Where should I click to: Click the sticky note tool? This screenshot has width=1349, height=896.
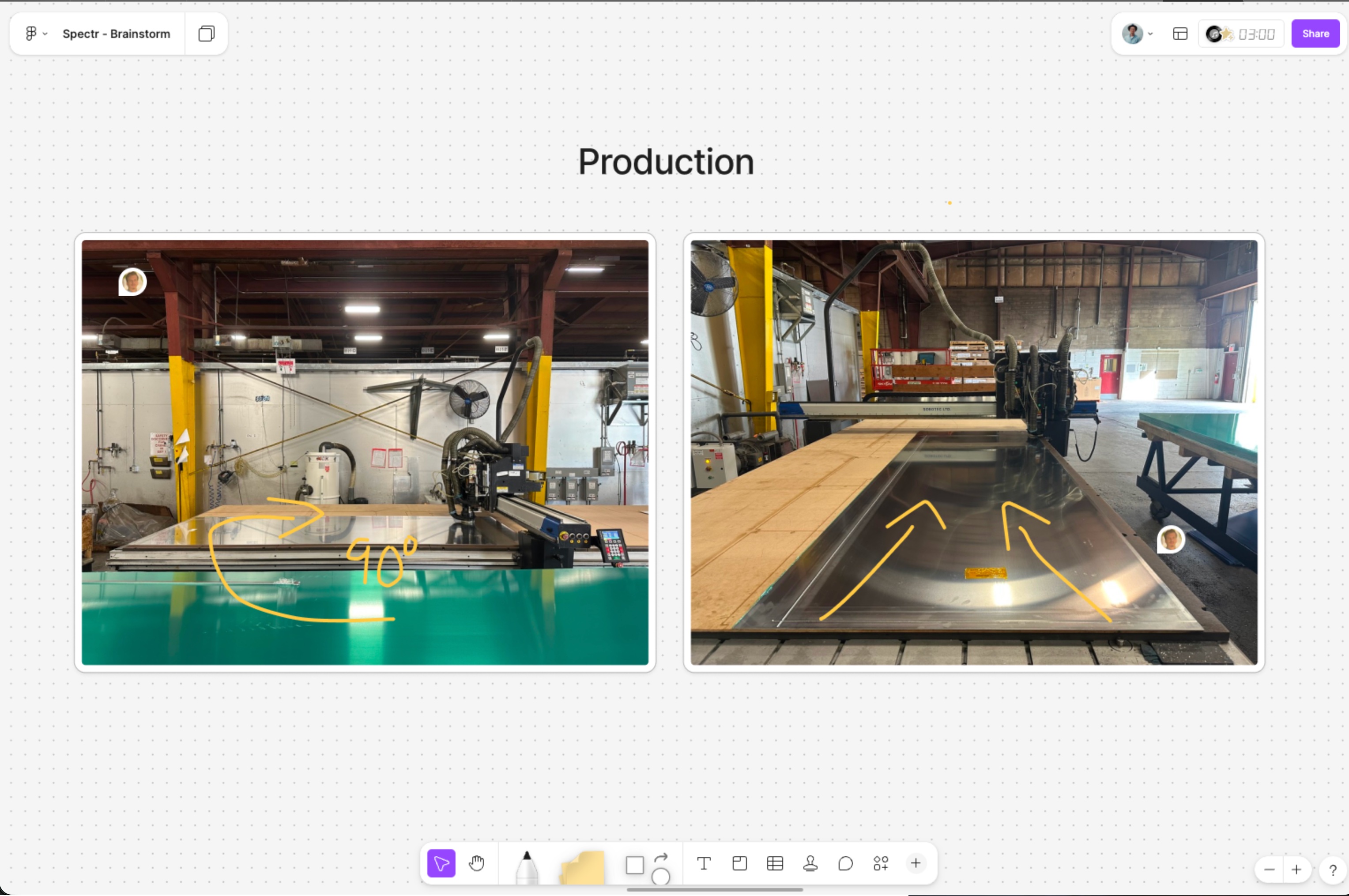(x=582, y=867)
